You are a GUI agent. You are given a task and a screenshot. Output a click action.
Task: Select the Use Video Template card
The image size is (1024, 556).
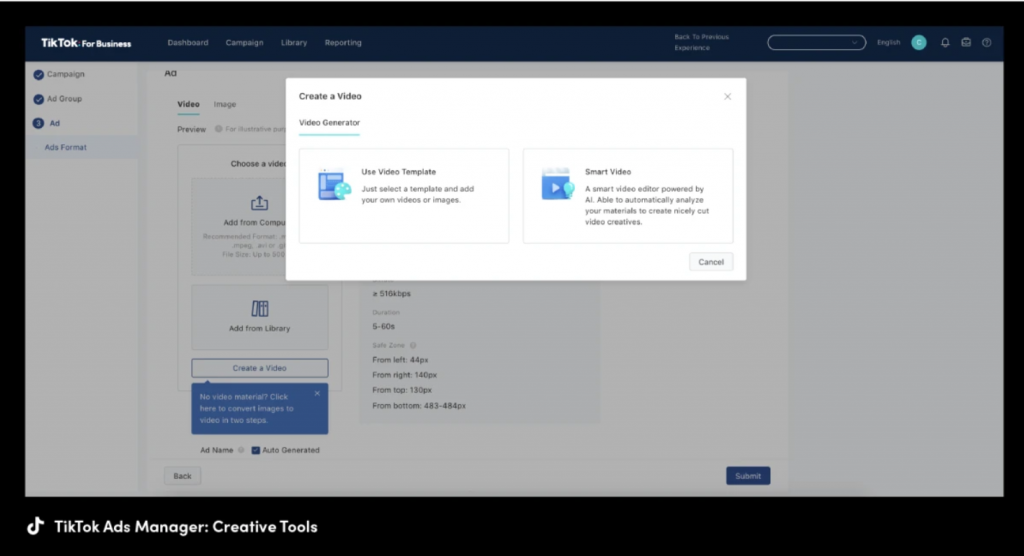click(404, 196)
